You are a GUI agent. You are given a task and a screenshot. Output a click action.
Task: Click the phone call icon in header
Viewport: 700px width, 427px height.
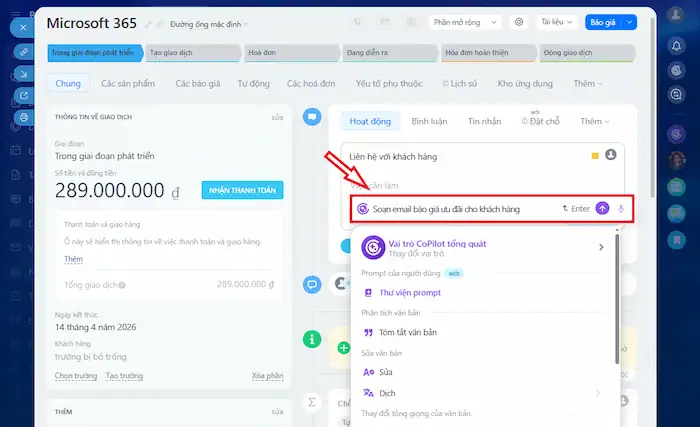tap(357, 22)
